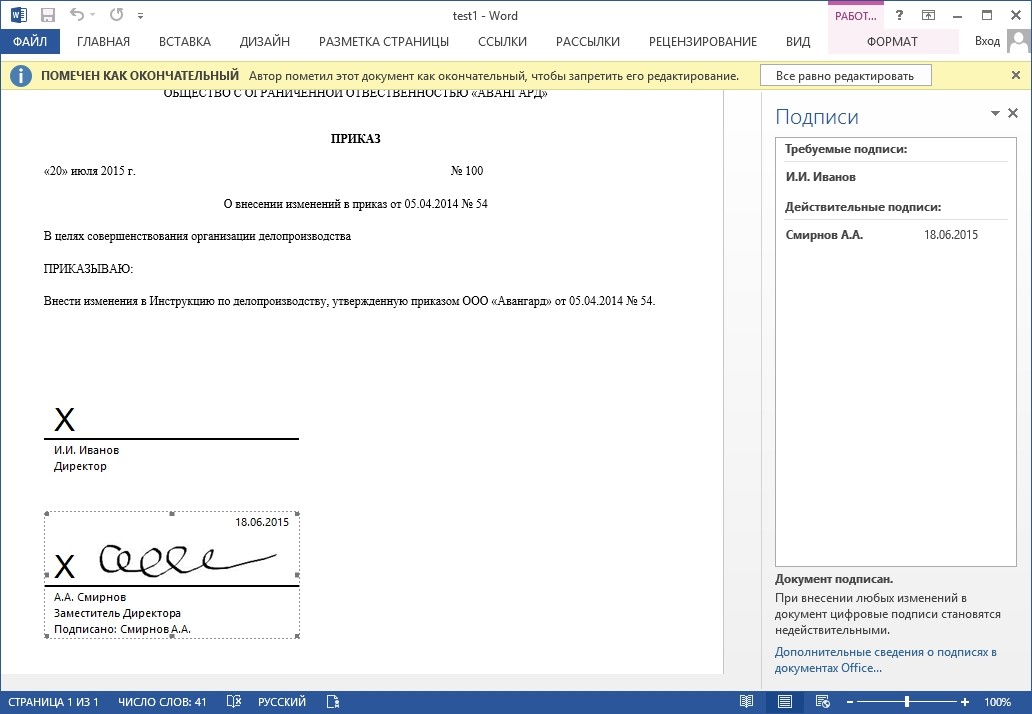Select the Смирнов А.А. valid signature entry
Image resolution: width=1032 pixels, height=714 pixels.
click(824, 235)
